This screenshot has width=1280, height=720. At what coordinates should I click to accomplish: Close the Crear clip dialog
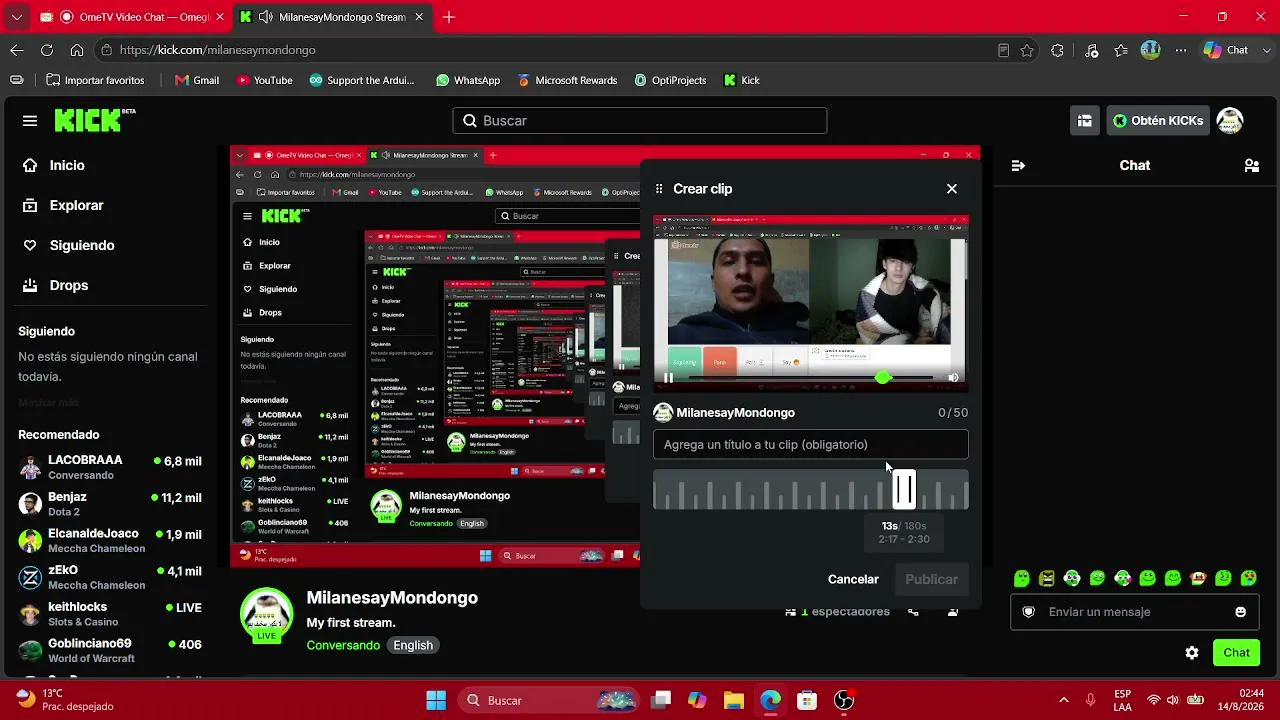(x=952, y=189)
